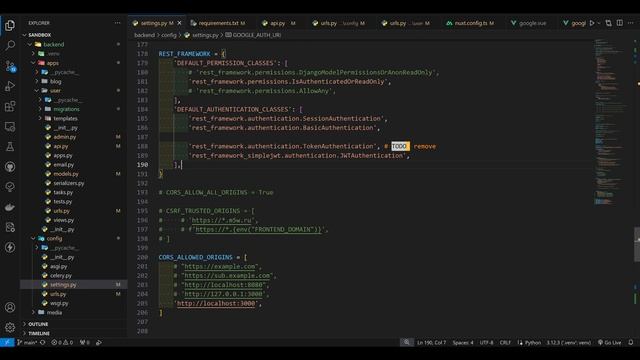Open the Testing flask view
640x360 pixels.
(10, 147)
